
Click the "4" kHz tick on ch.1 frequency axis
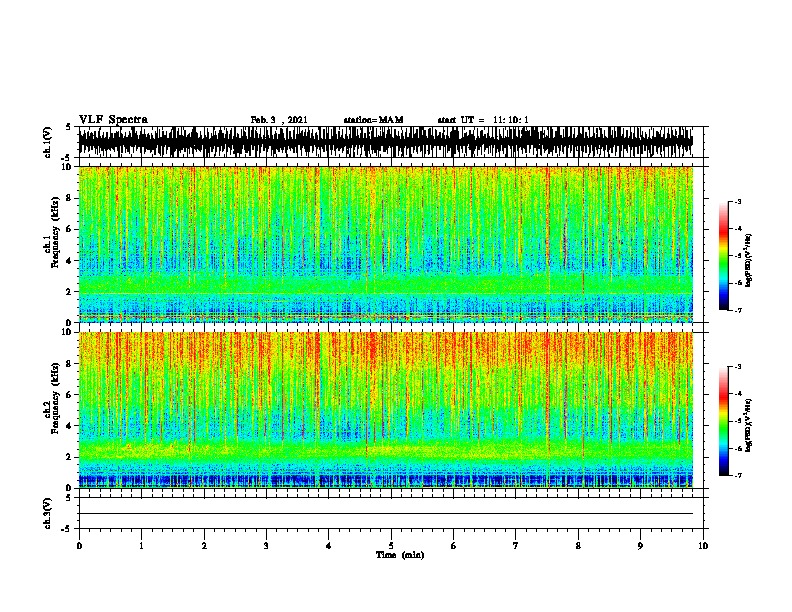[x=70, y=261]
